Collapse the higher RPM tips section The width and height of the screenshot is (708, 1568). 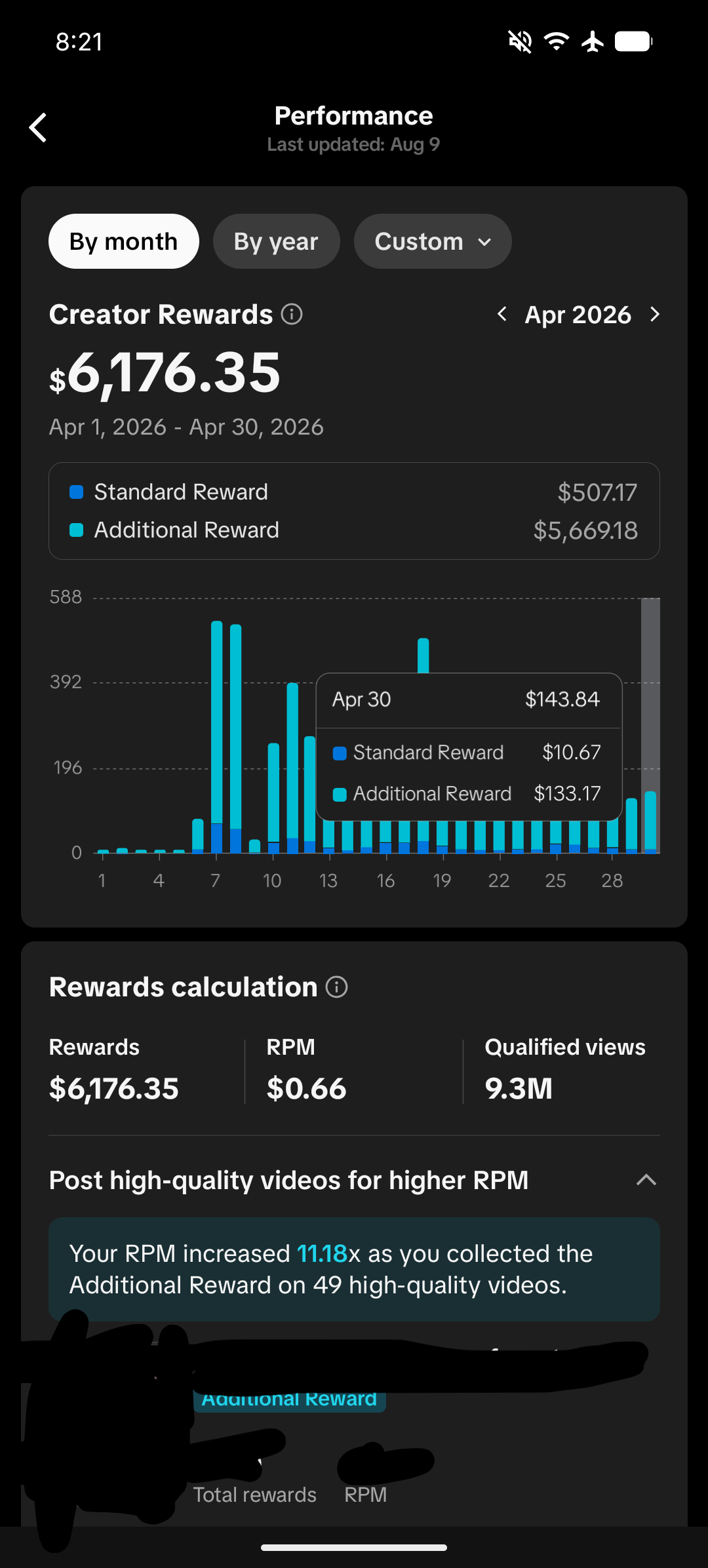coord(646,1180)
